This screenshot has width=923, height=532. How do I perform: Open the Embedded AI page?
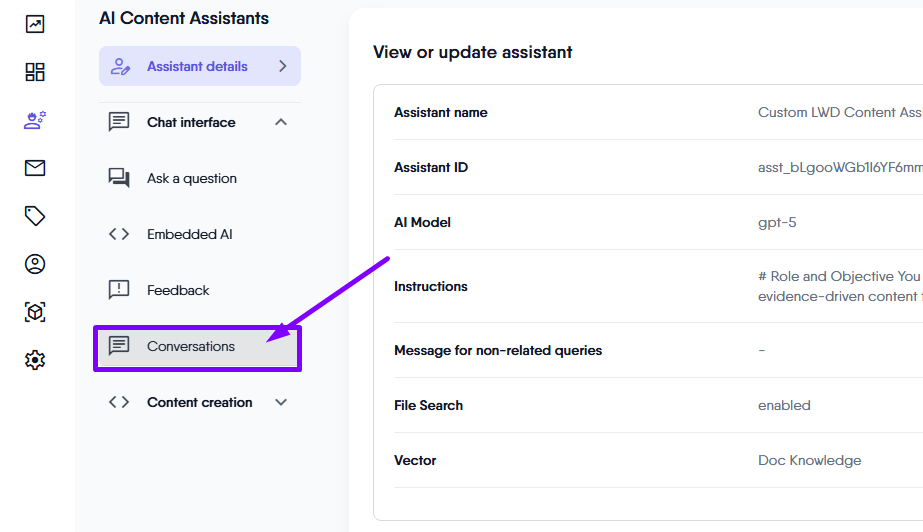(x=189, y=234)
